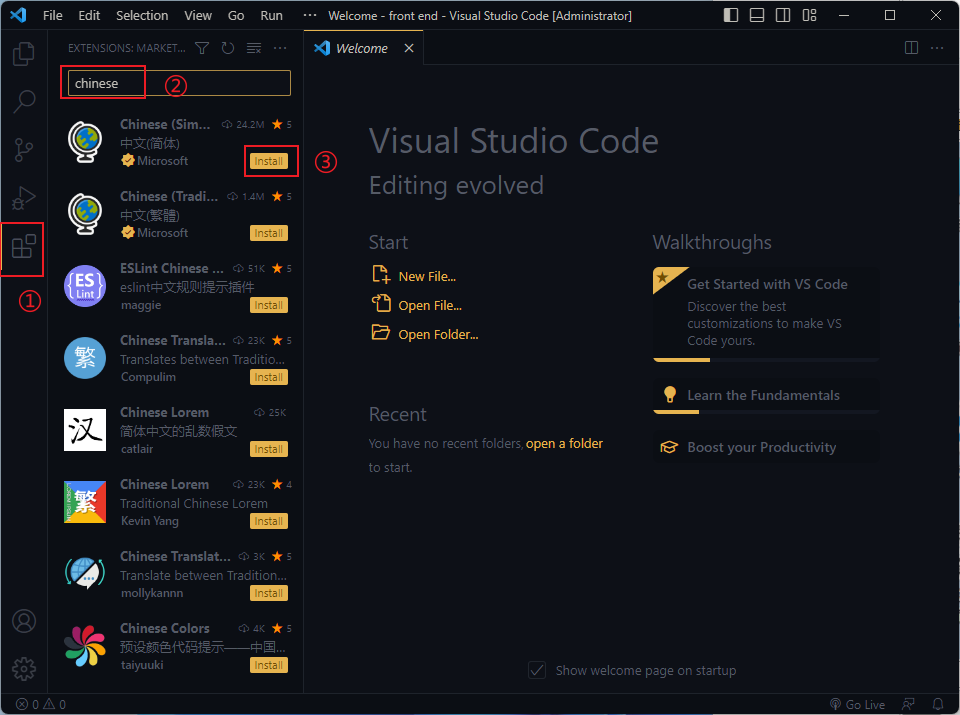Open the notifications bell in status bar
The width and height of the screenshot is (960, 715).
pyautogui.click(x=937, y=705)
